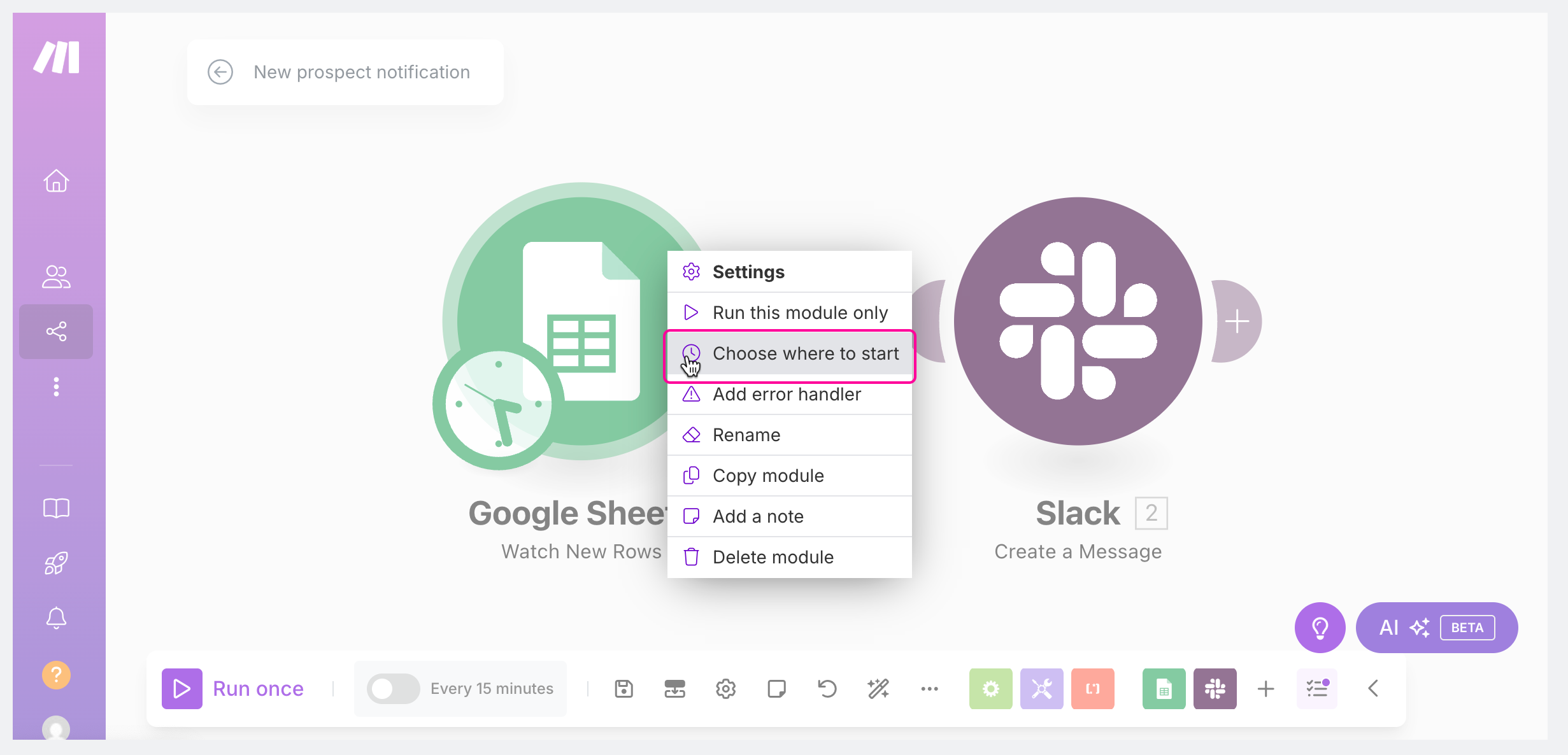Open the purple Tools wrench button
This screenshot has width=1568, height=755.
click(1042, 689)
